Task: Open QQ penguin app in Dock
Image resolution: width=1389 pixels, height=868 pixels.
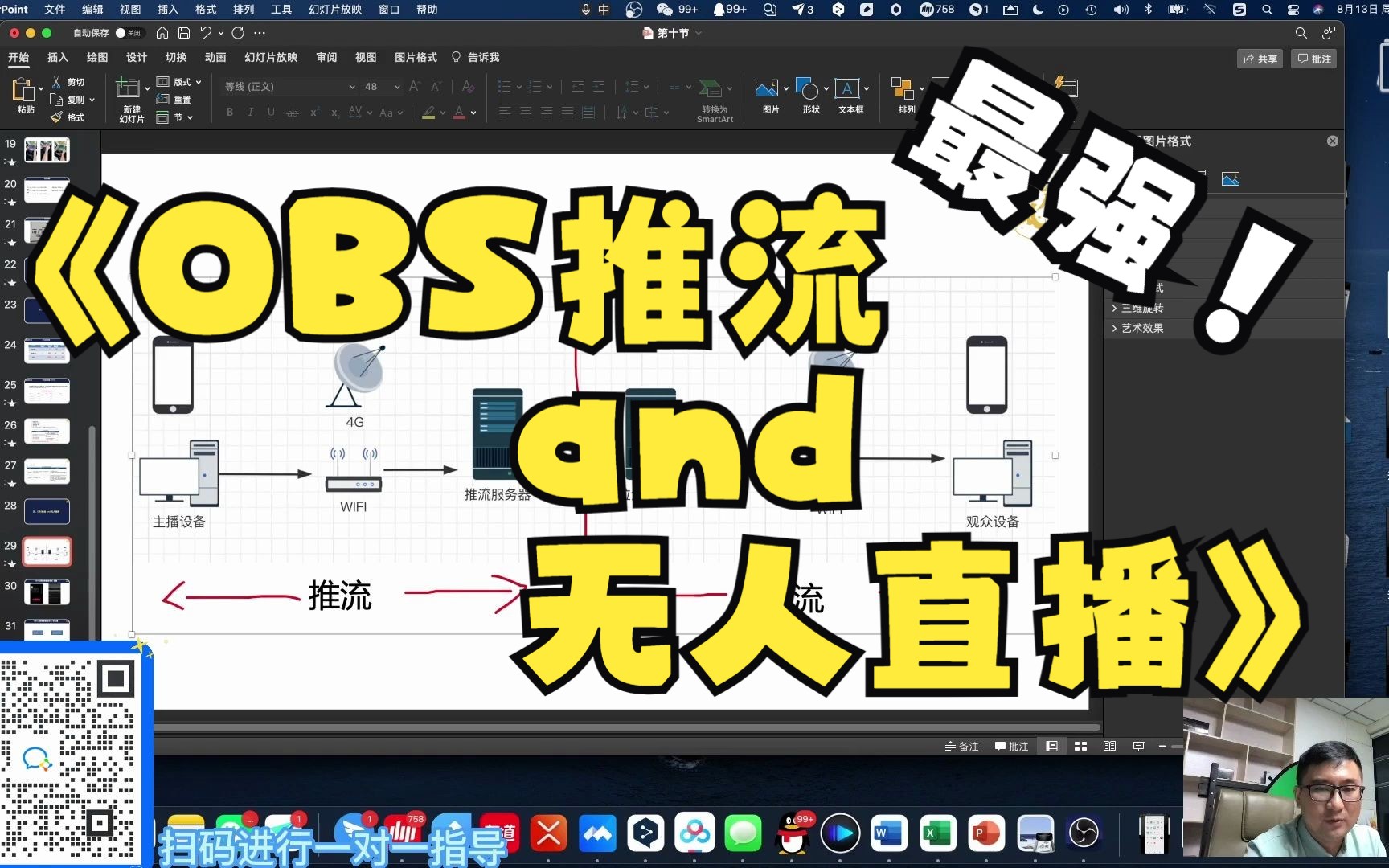Action: [x=793, y=833]
